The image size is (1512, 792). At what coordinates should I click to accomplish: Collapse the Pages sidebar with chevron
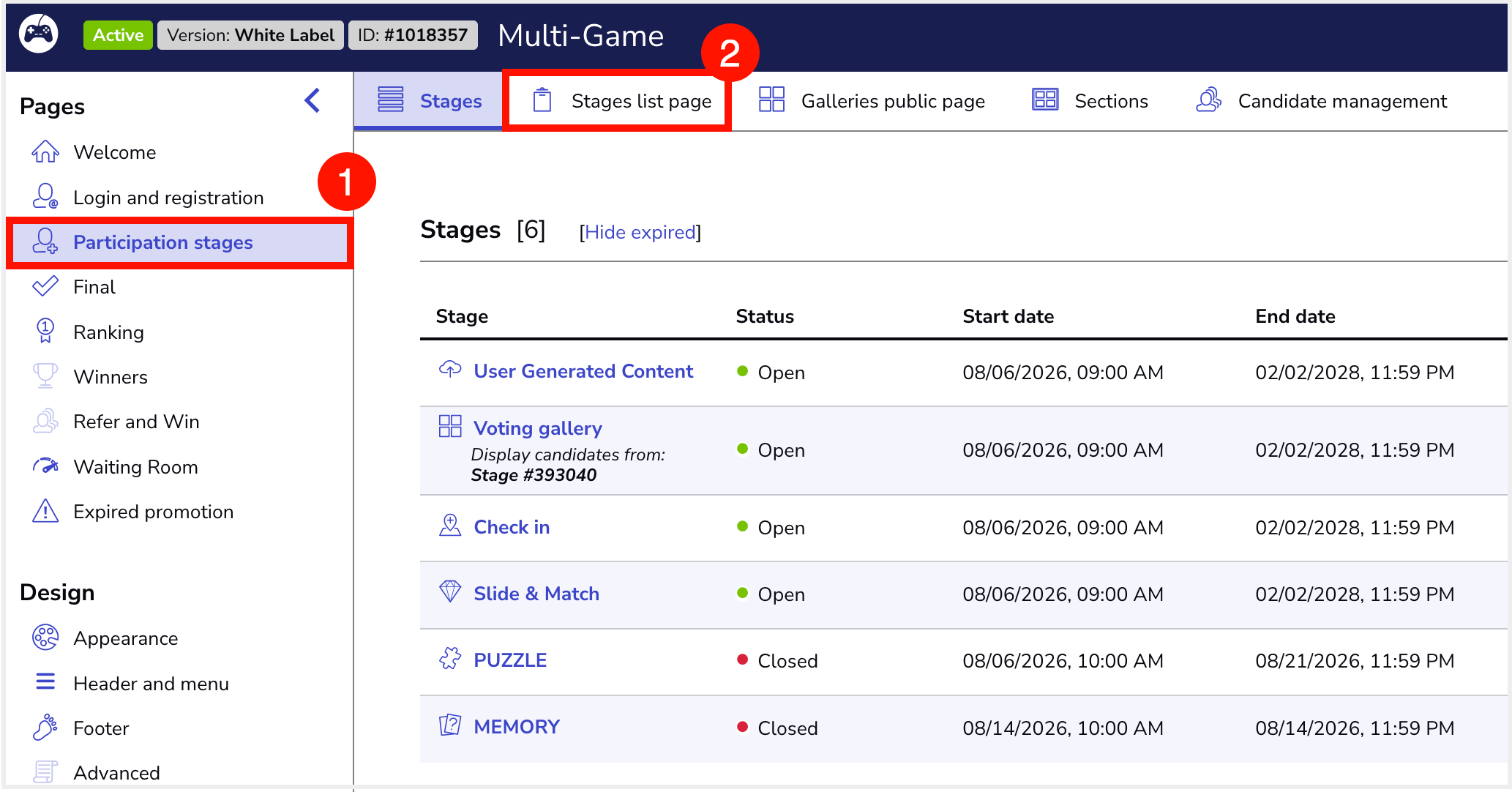click(x=312, y=100)
